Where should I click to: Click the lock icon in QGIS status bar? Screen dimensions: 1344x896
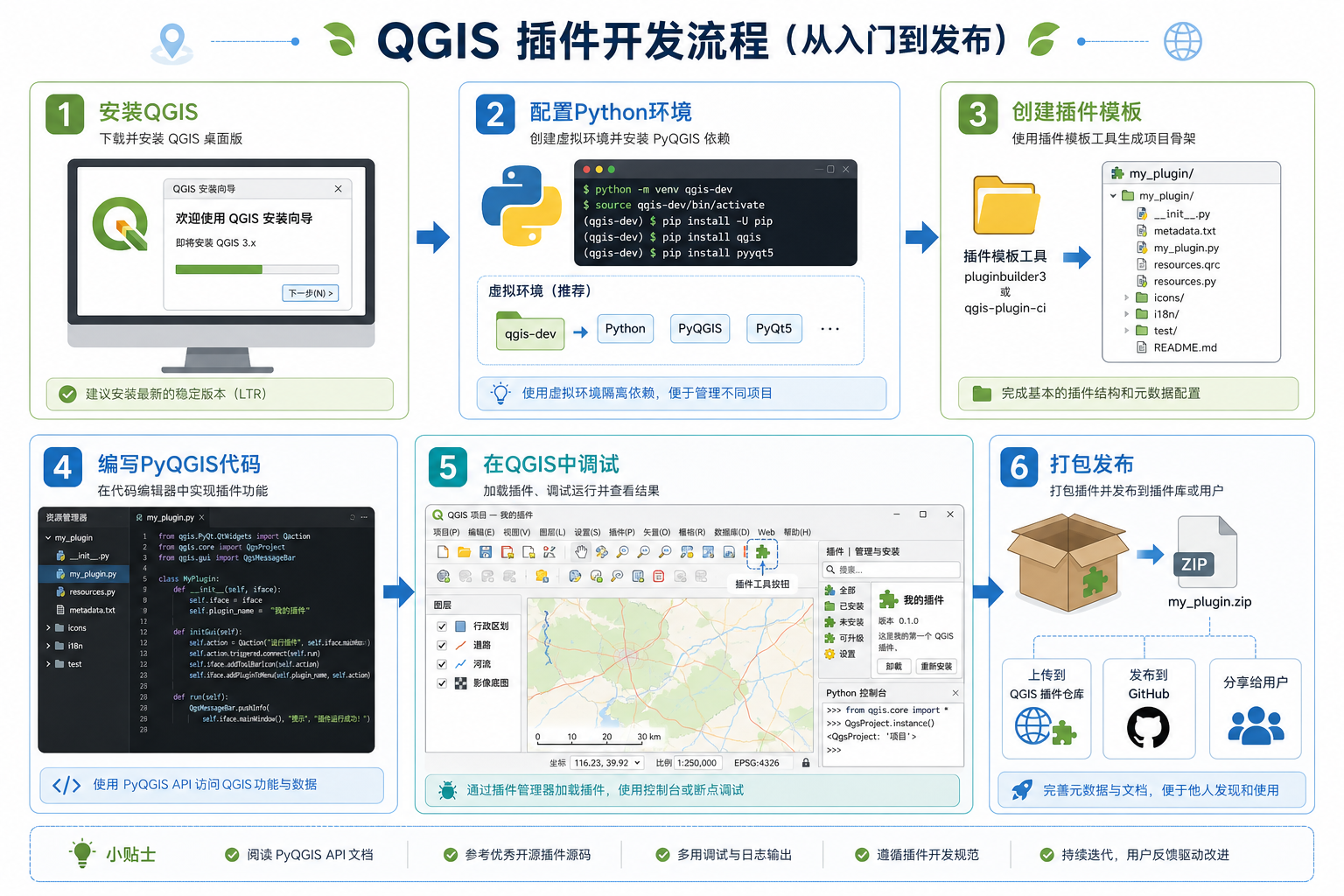806,763
